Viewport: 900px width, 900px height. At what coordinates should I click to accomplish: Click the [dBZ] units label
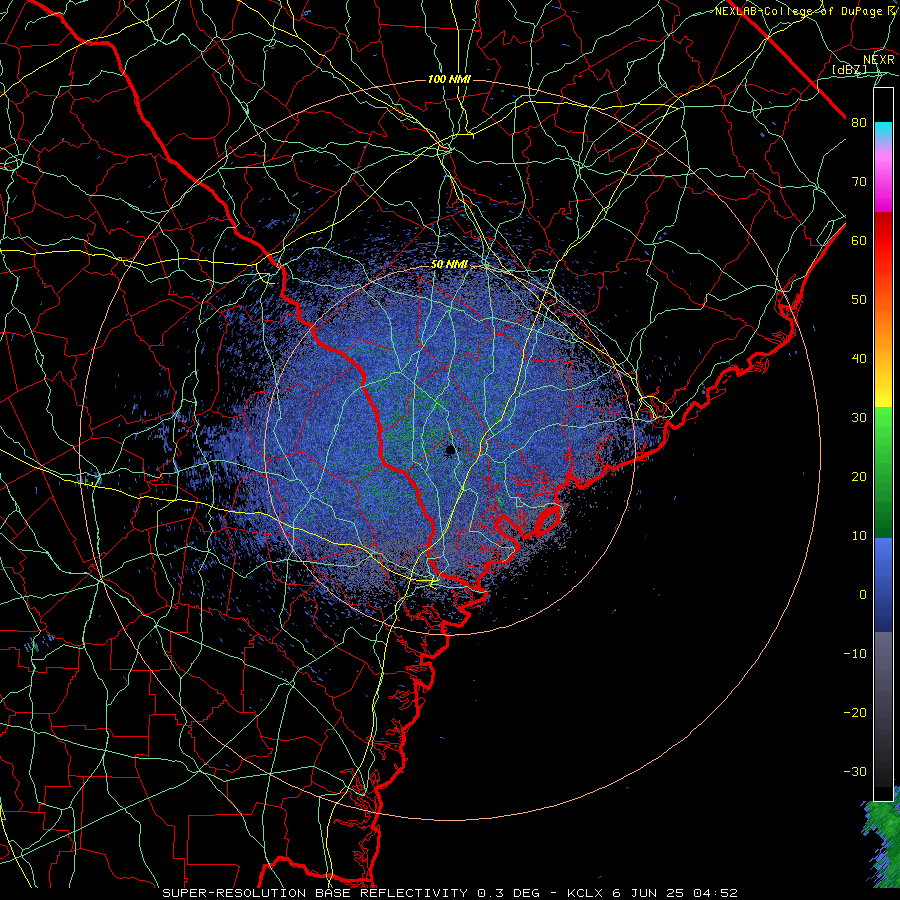point(849,69)
